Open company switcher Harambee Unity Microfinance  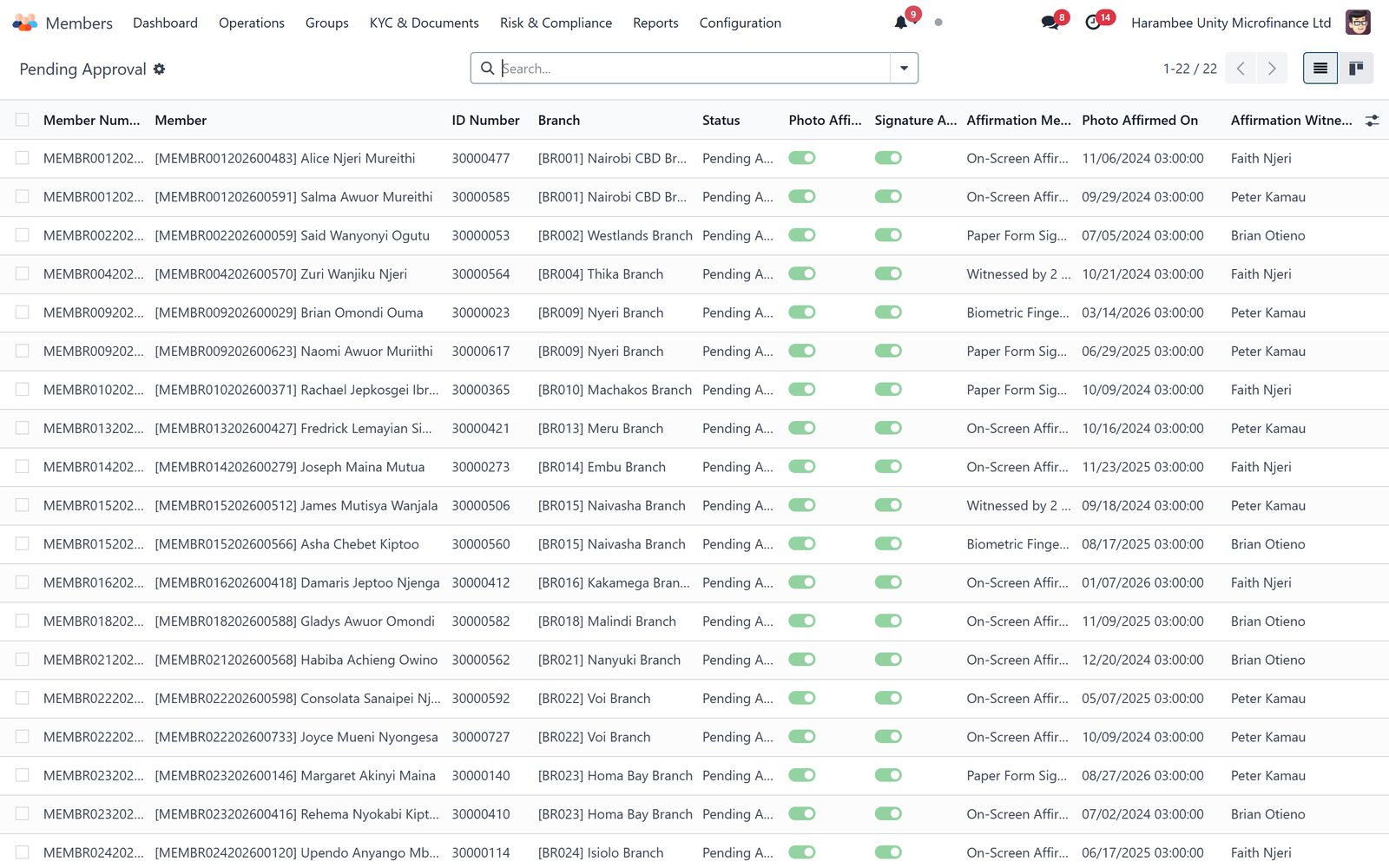pos(1231,23)
